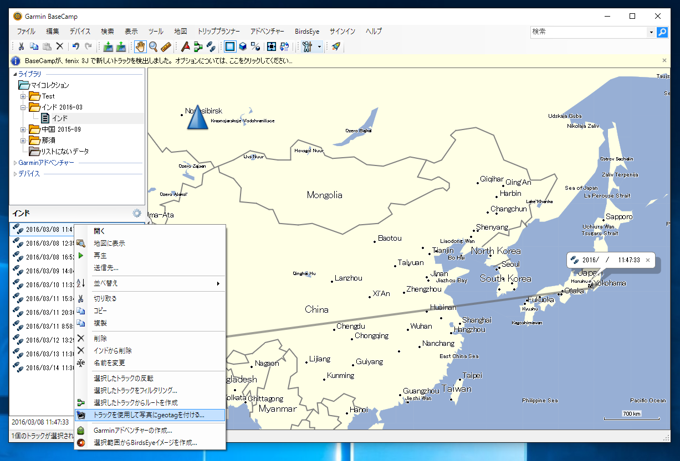
Task: Click the activity profile options icon
Action: click(x=307, y=46)
